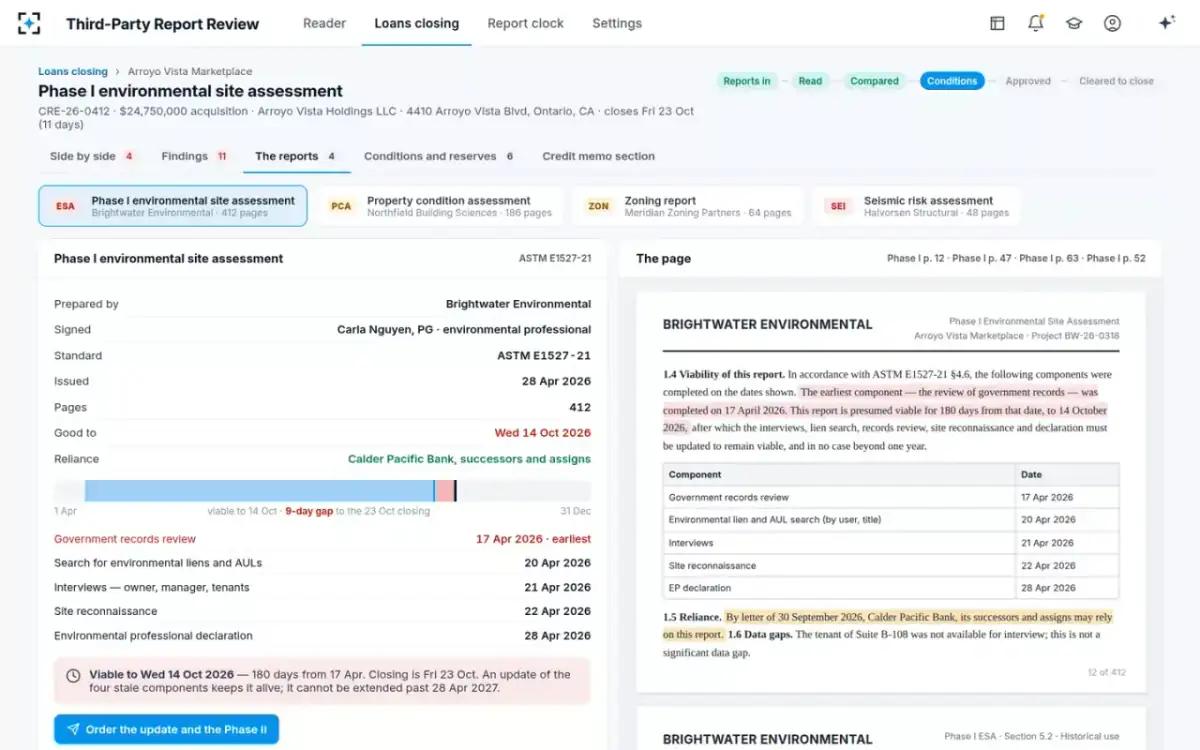
Task: Click the clock icon in viability alert
Action: tap(73, 676)
